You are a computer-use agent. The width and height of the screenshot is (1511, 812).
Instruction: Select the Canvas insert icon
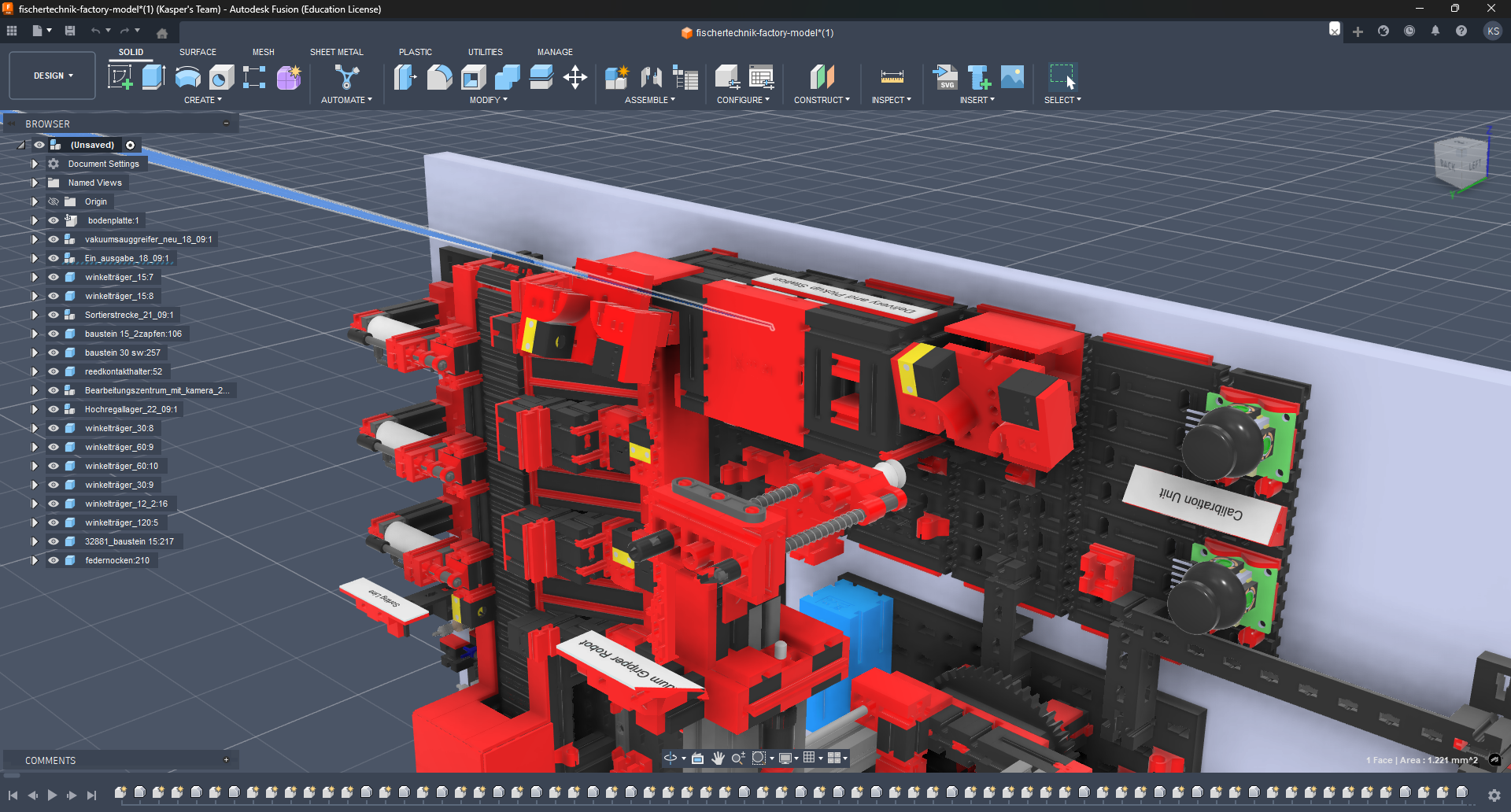point(1011,77)
